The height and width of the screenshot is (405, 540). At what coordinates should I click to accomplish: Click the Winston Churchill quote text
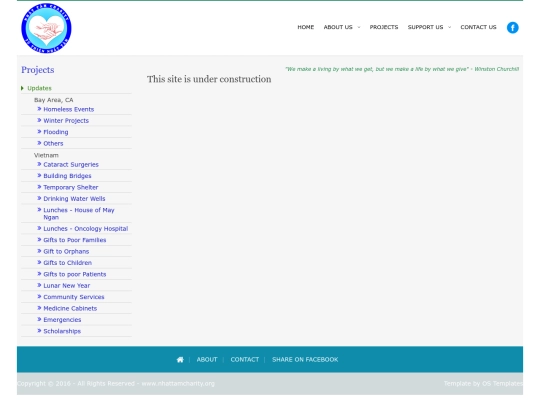tap(402, 69)
